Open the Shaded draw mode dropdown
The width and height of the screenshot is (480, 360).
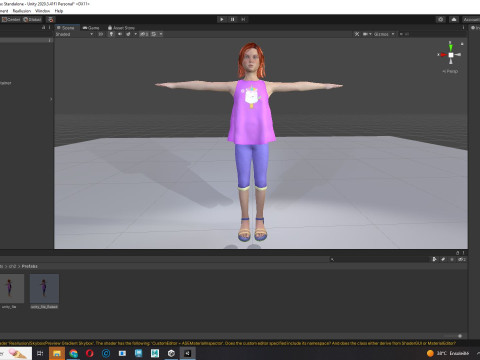pyautogui.click(x=74, y=34)
